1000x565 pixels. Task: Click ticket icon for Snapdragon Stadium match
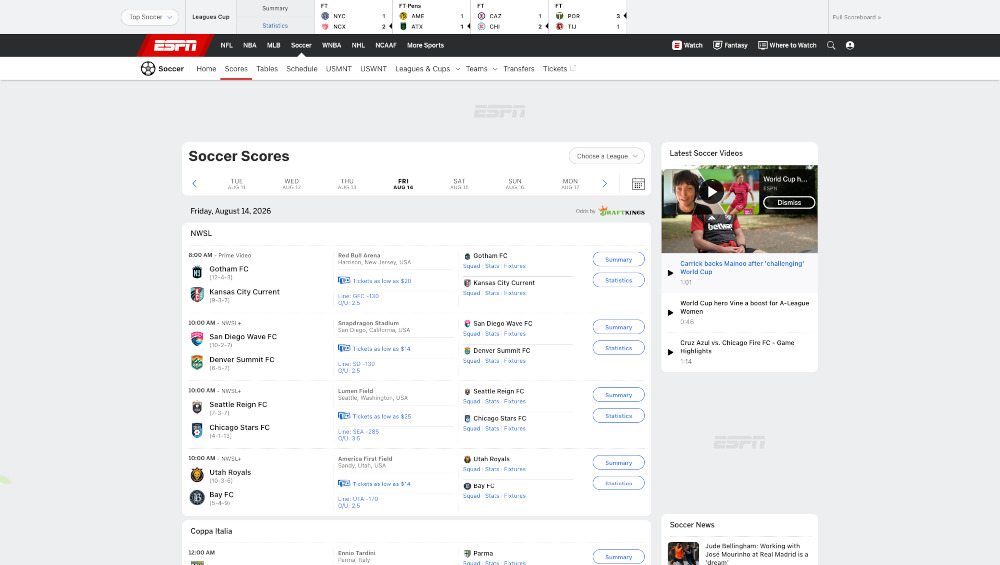(344, 348)
